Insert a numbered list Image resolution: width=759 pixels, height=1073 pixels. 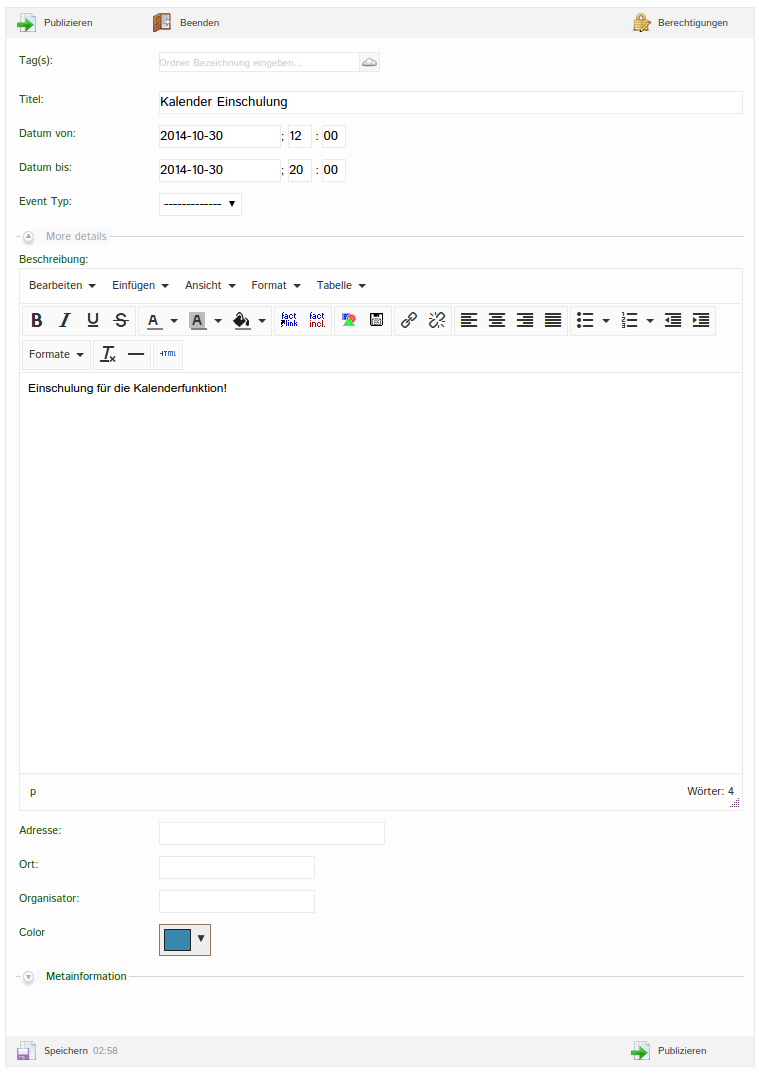[630, 320]
